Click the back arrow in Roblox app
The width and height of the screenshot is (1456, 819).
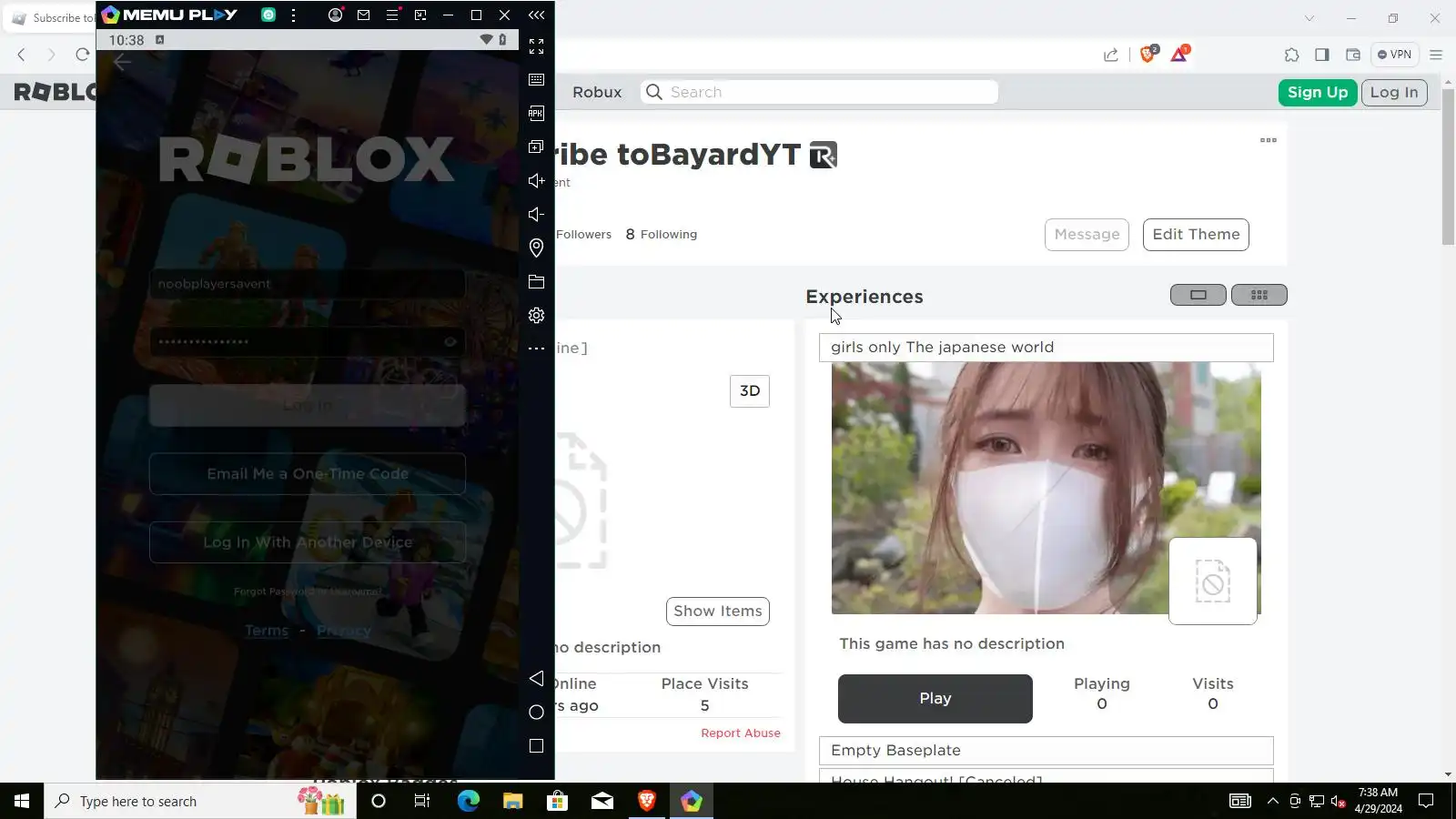(122, 62)
